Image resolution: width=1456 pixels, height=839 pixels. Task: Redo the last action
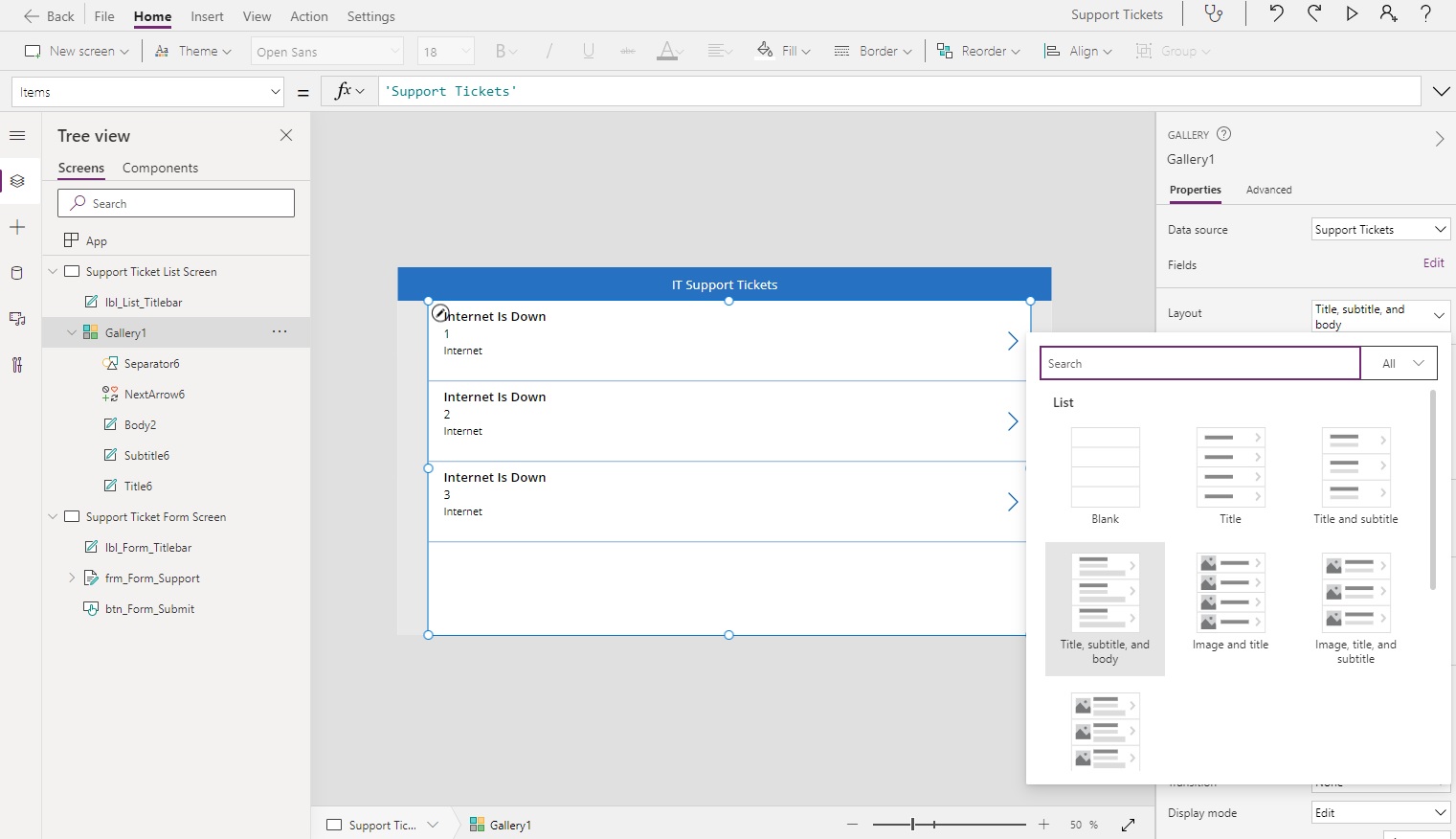(1314, 14)
